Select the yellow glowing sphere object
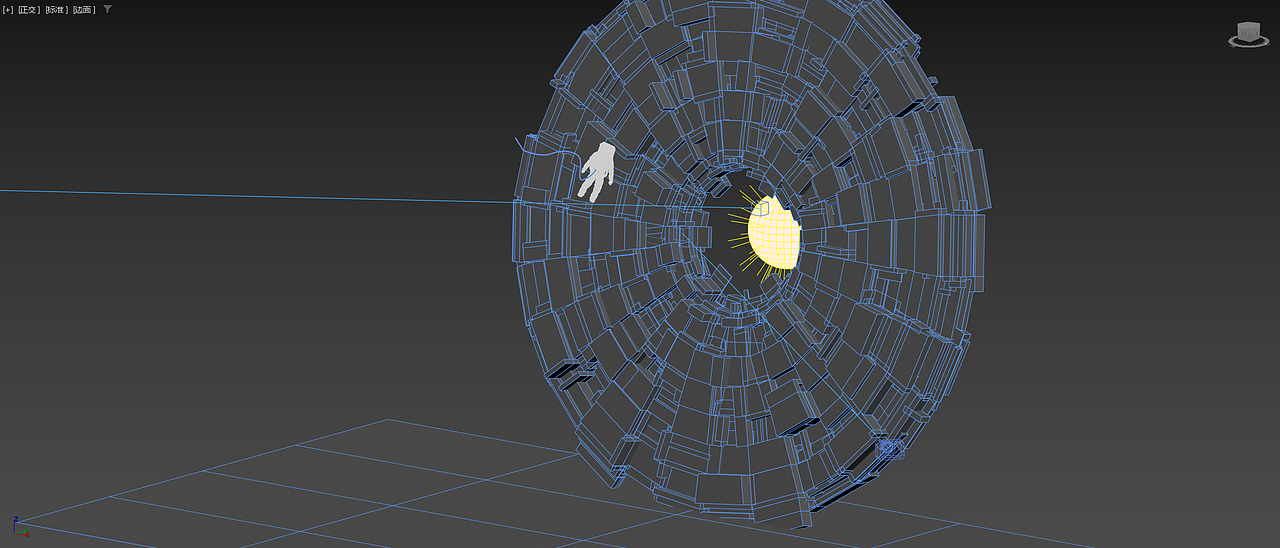This screenshot has height=548, width=1280. (x=775, y=231)
